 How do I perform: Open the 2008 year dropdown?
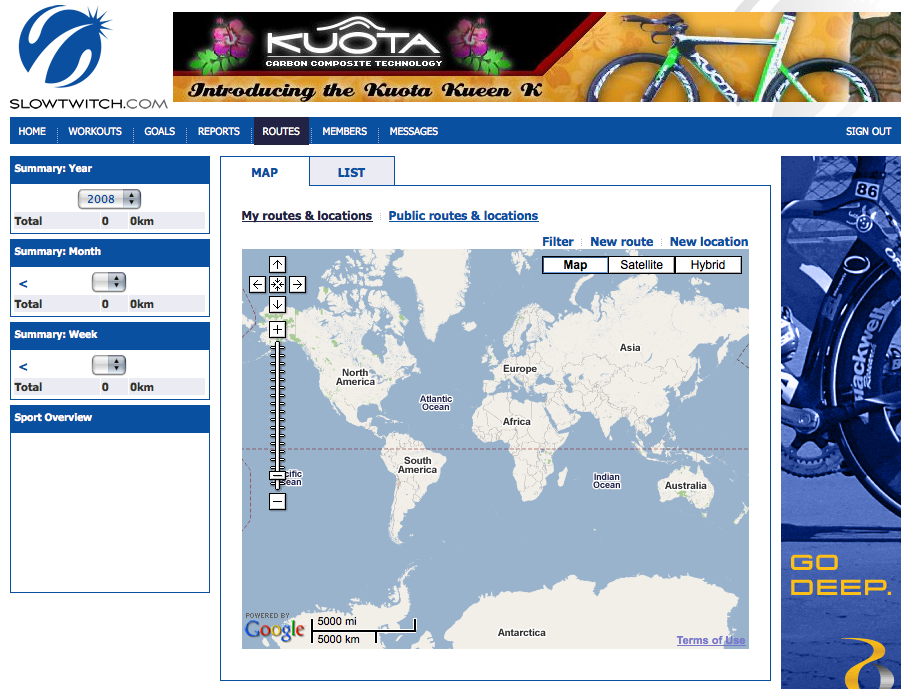[x=109, y=199]
